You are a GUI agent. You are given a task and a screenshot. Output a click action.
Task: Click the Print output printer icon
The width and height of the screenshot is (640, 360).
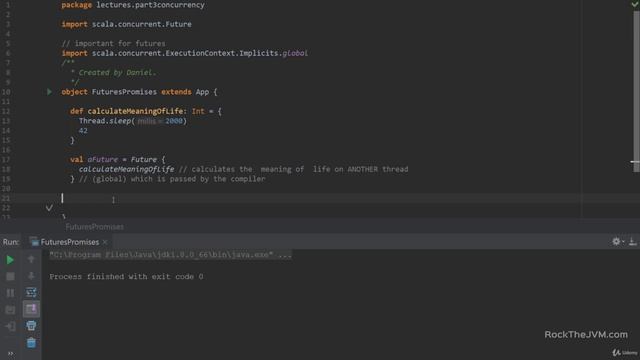click(31, 326)
